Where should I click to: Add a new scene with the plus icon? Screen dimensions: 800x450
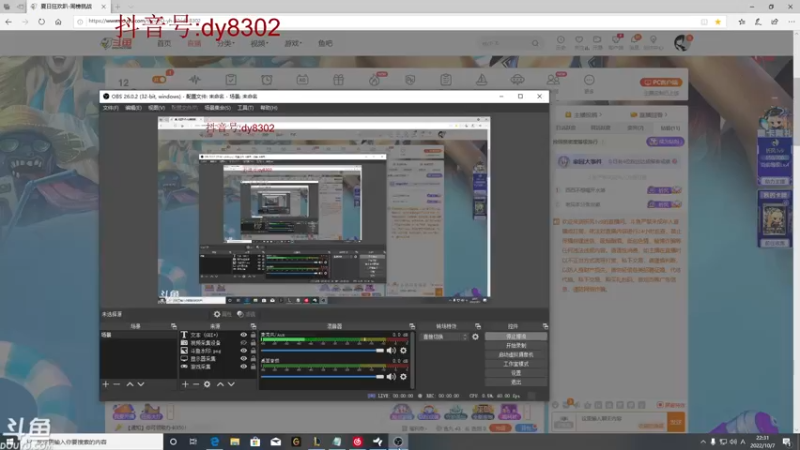(106, 384)
